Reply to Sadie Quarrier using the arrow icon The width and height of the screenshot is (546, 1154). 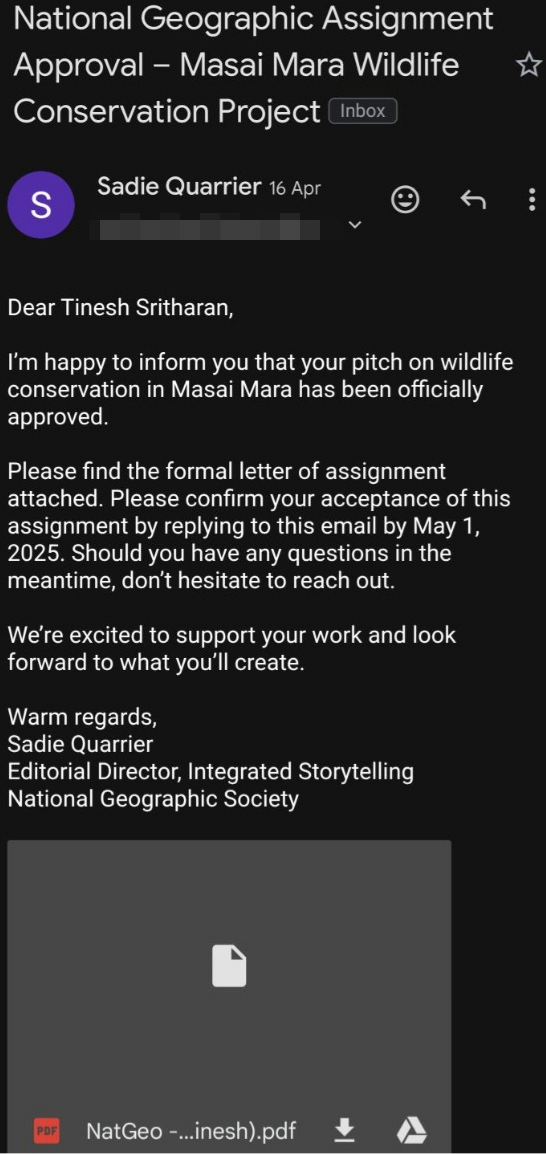point(472,199)
